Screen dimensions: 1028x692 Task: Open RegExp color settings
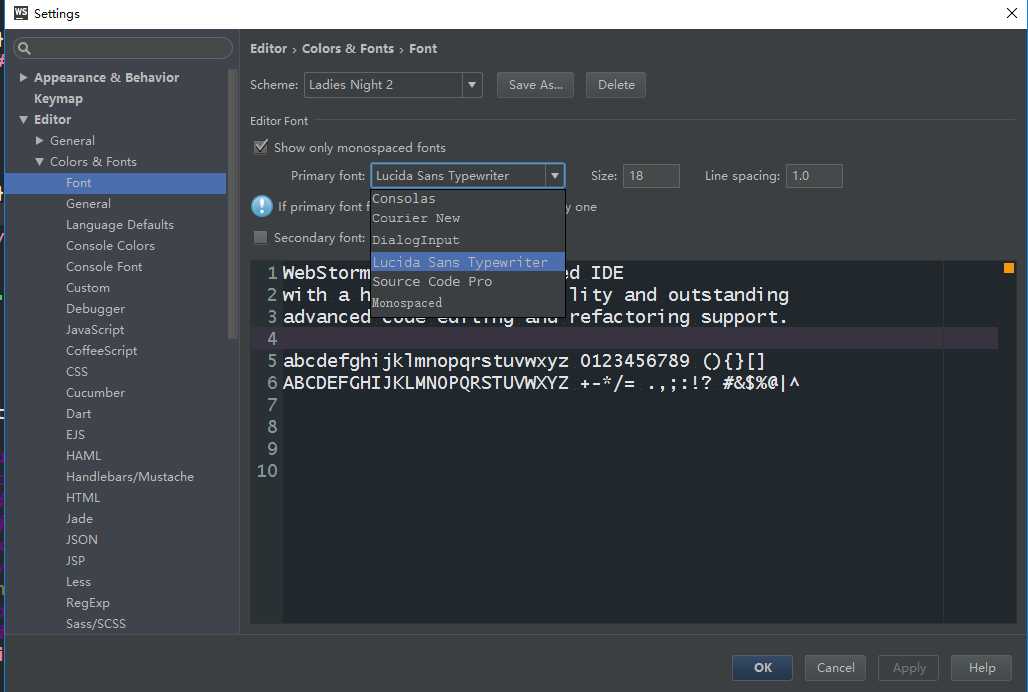87,602
